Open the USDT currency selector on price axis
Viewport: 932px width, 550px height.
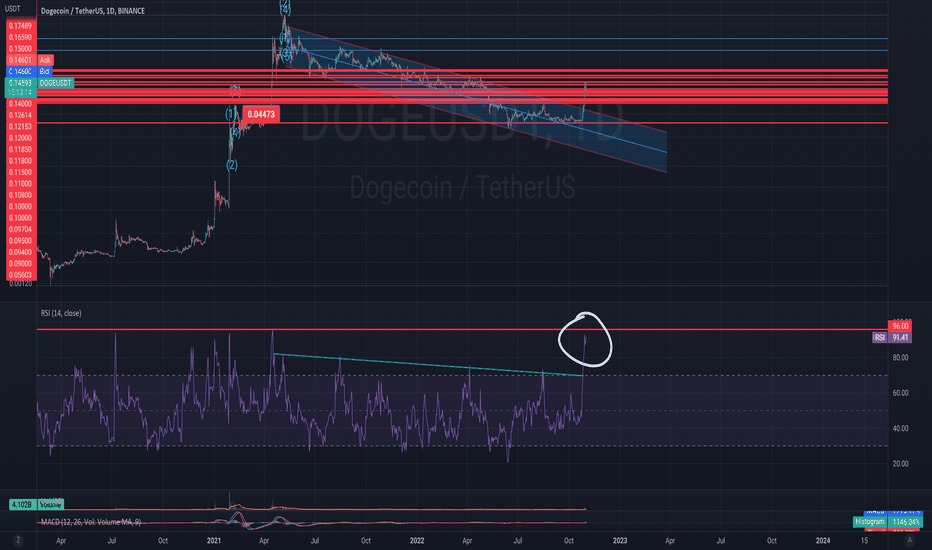[x=12, y=9]
